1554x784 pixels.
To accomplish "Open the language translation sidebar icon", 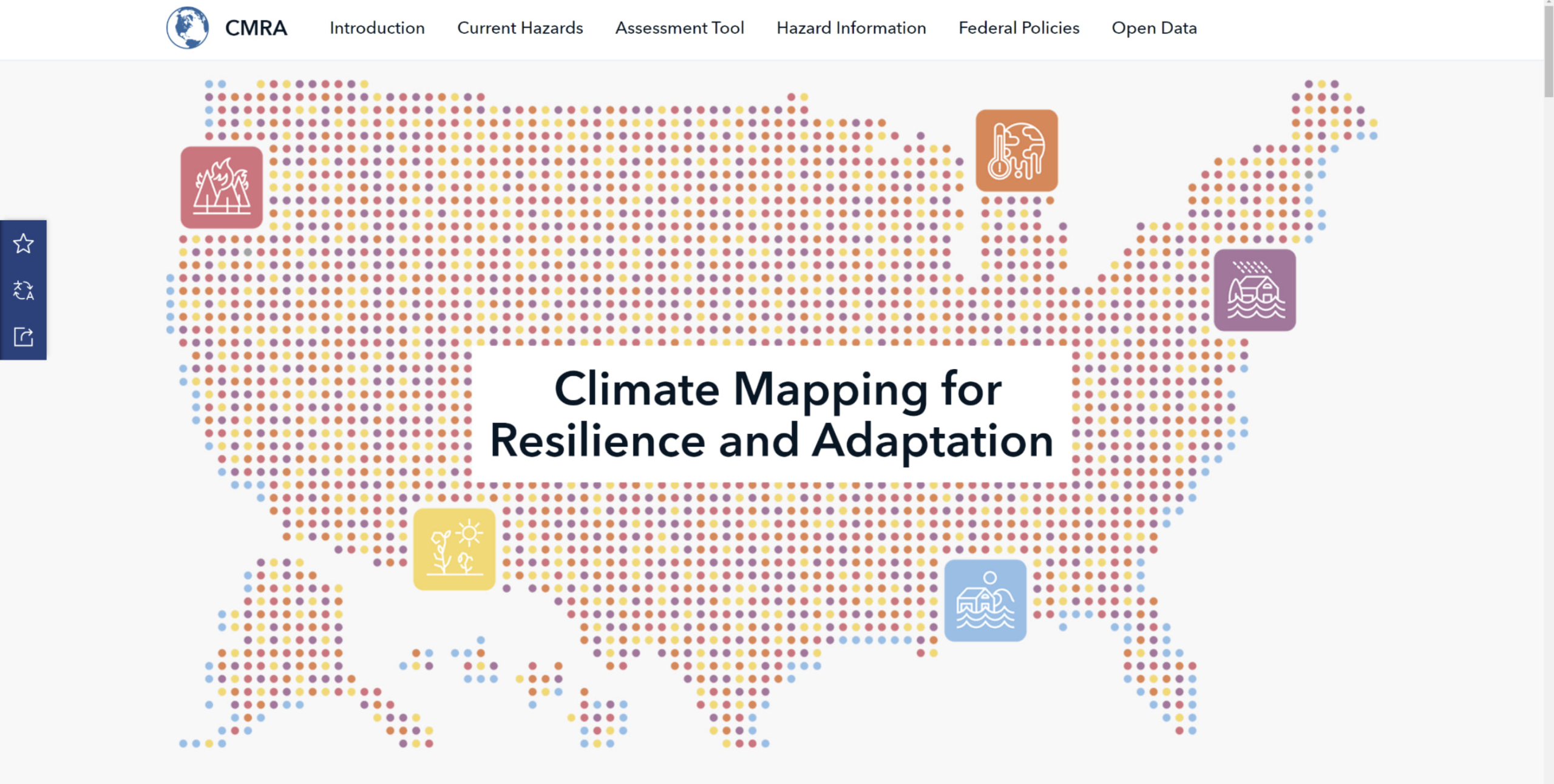I will (x=23, y=290).
